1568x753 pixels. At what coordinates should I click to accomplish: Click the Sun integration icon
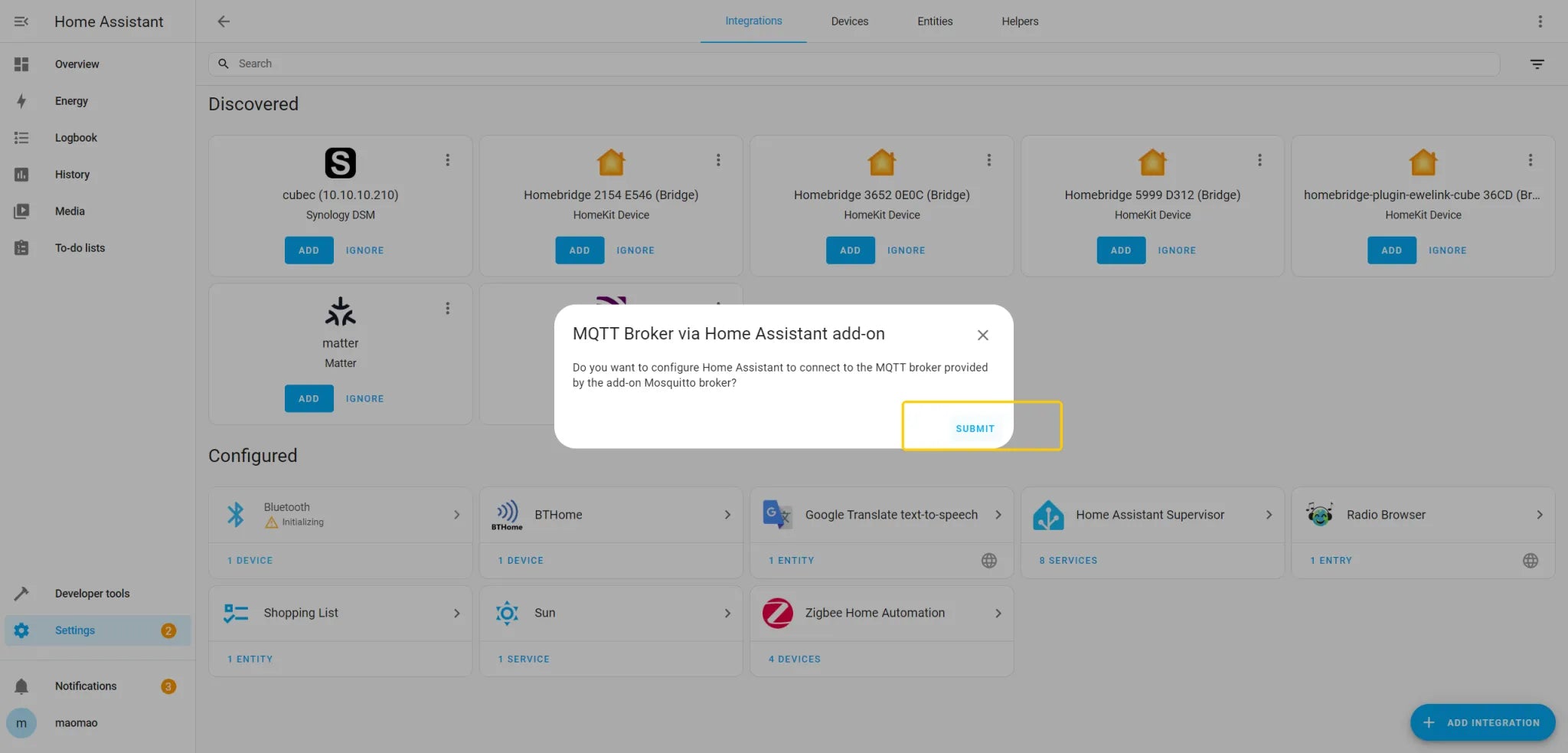click(x=507, y=613)
